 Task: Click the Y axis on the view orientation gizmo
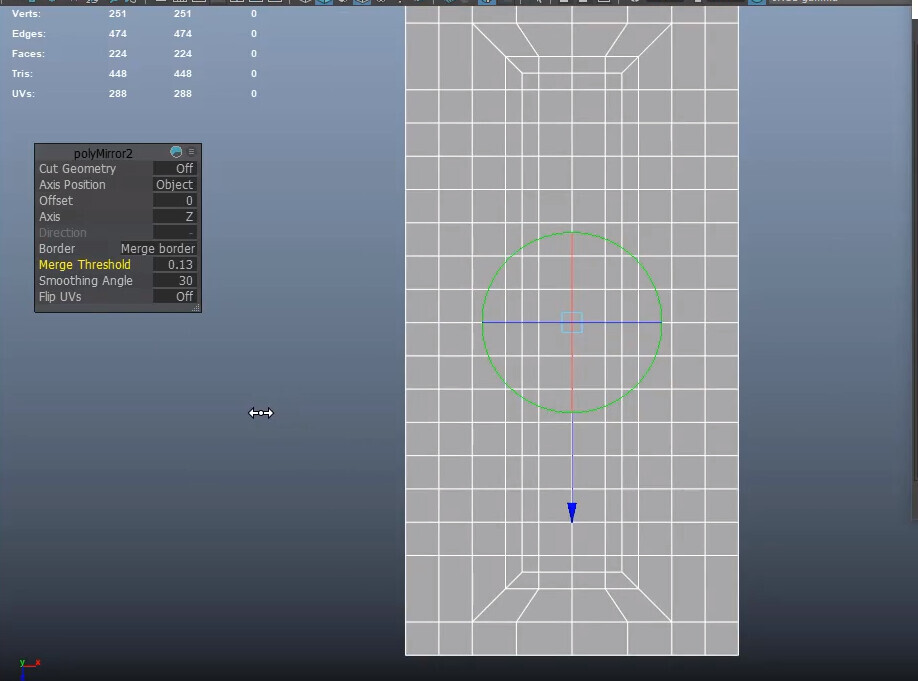(x=23, y=662)
